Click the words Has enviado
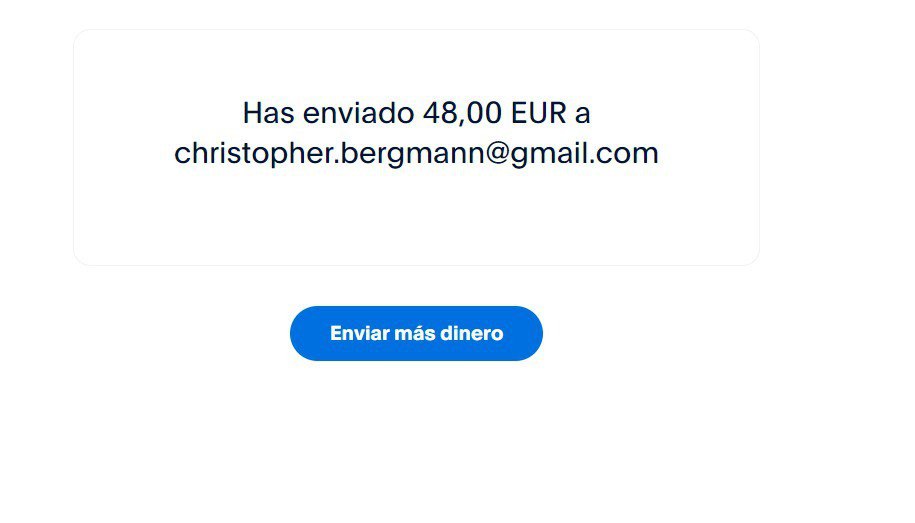 tap(329, 113)
